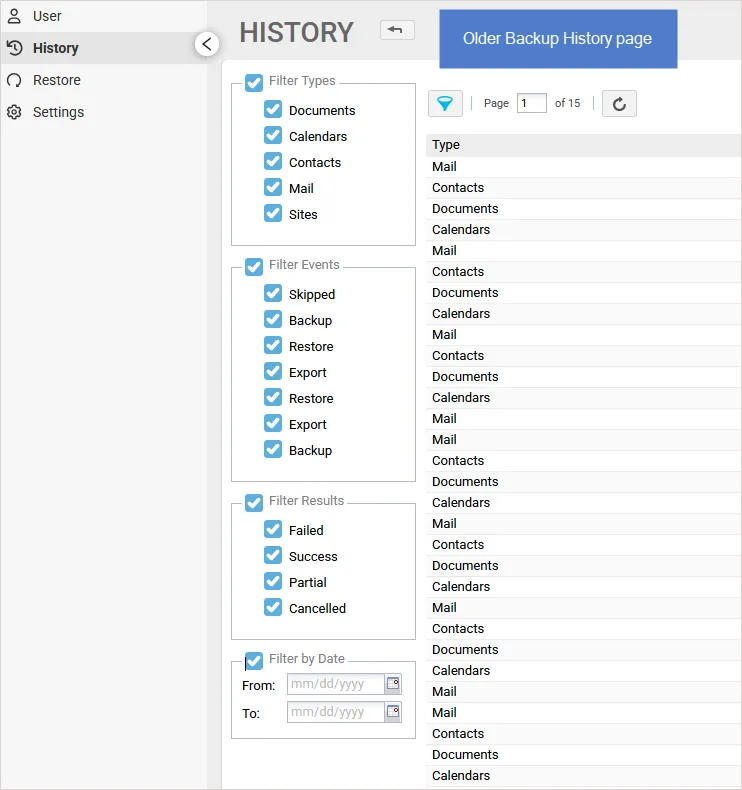
Task: Select History in the sidebar menu
Action: tap(55, 48)
